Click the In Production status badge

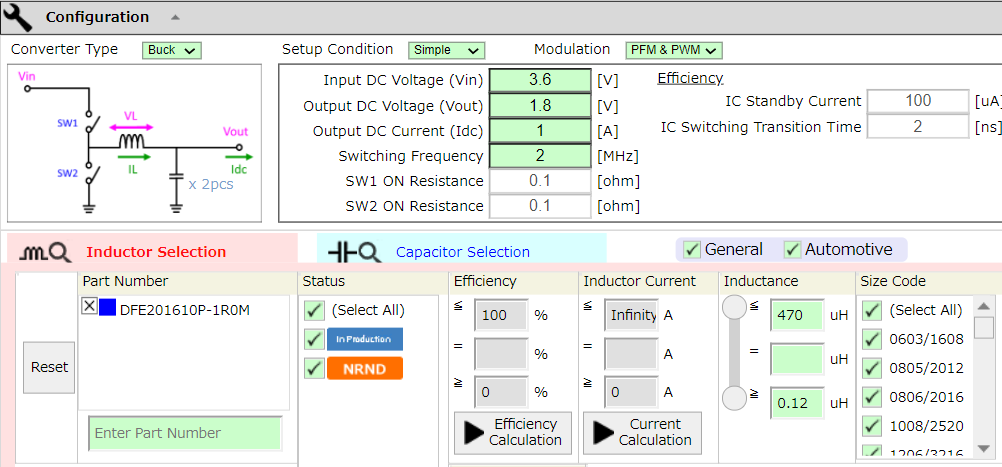tap(364, 339)
